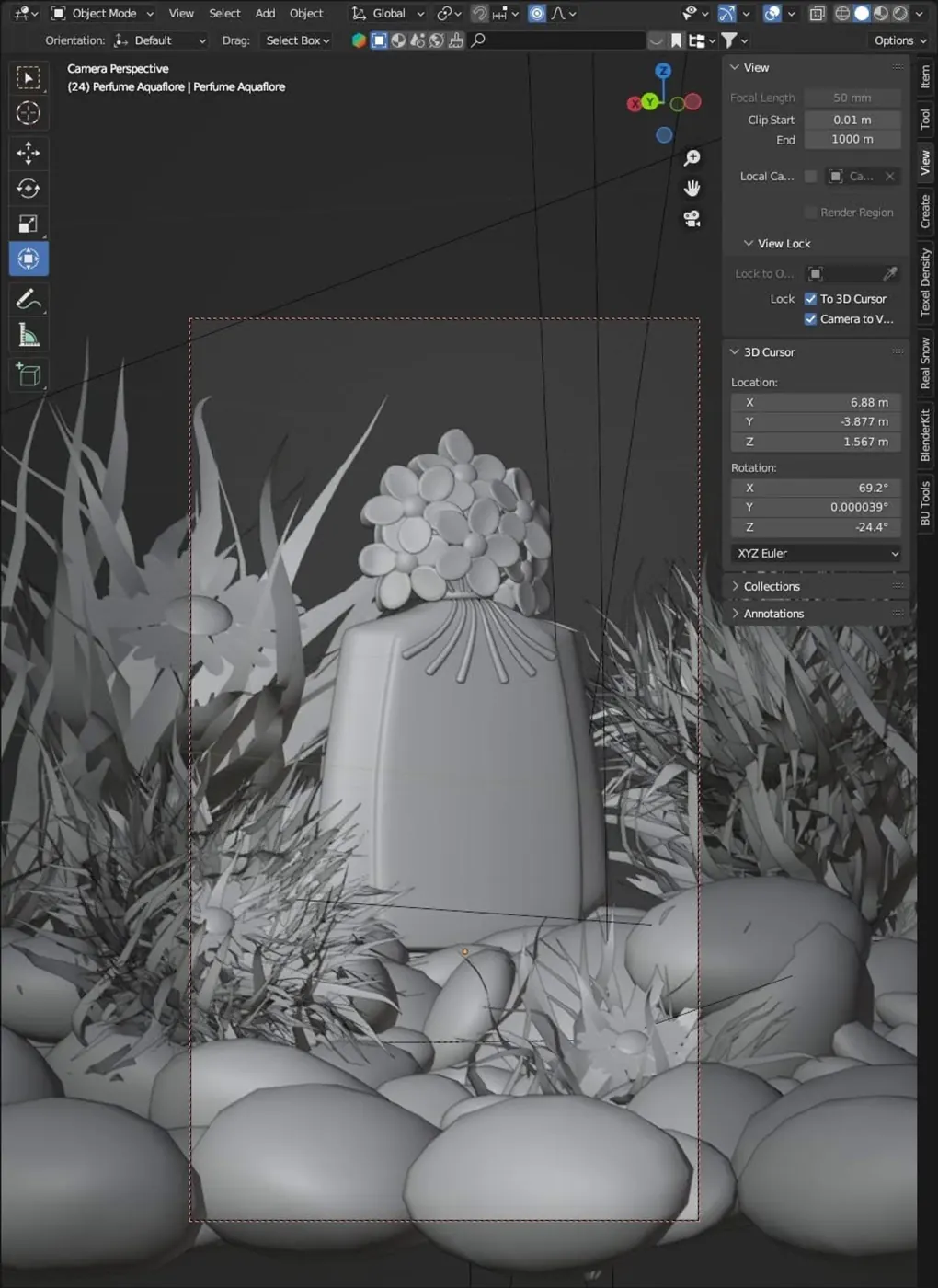
Task: Click the X-labeled red axis gizmo ball
Action: pos(635,104)
